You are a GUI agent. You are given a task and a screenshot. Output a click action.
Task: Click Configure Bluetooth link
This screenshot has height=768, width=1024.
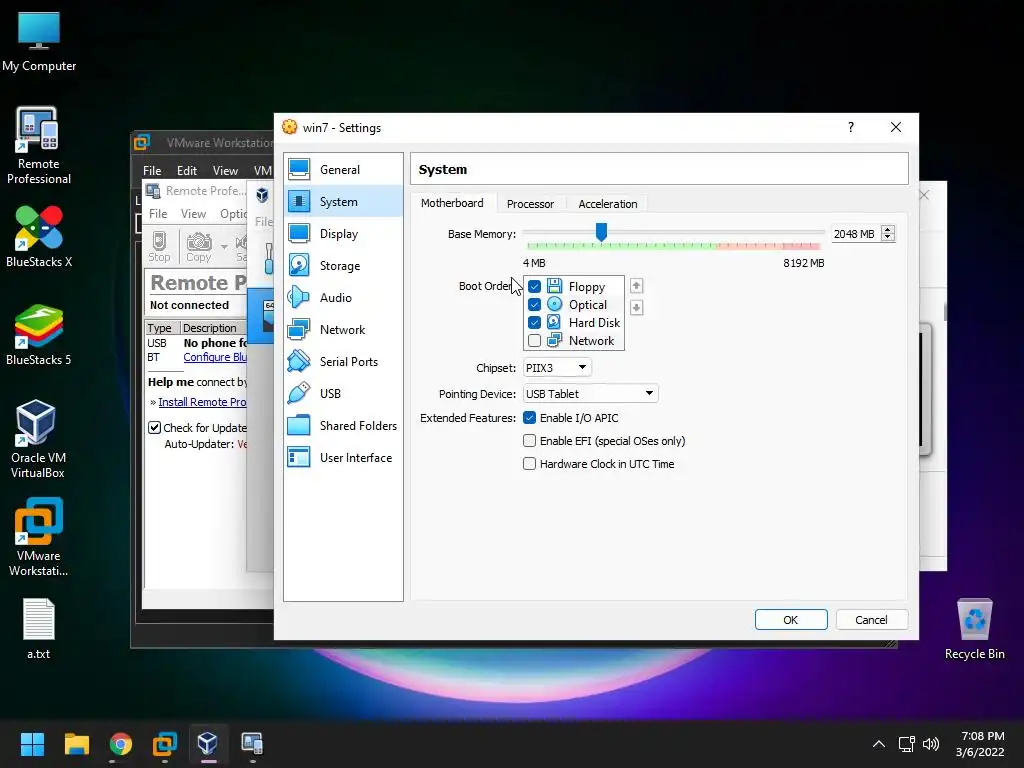[216, 357]
